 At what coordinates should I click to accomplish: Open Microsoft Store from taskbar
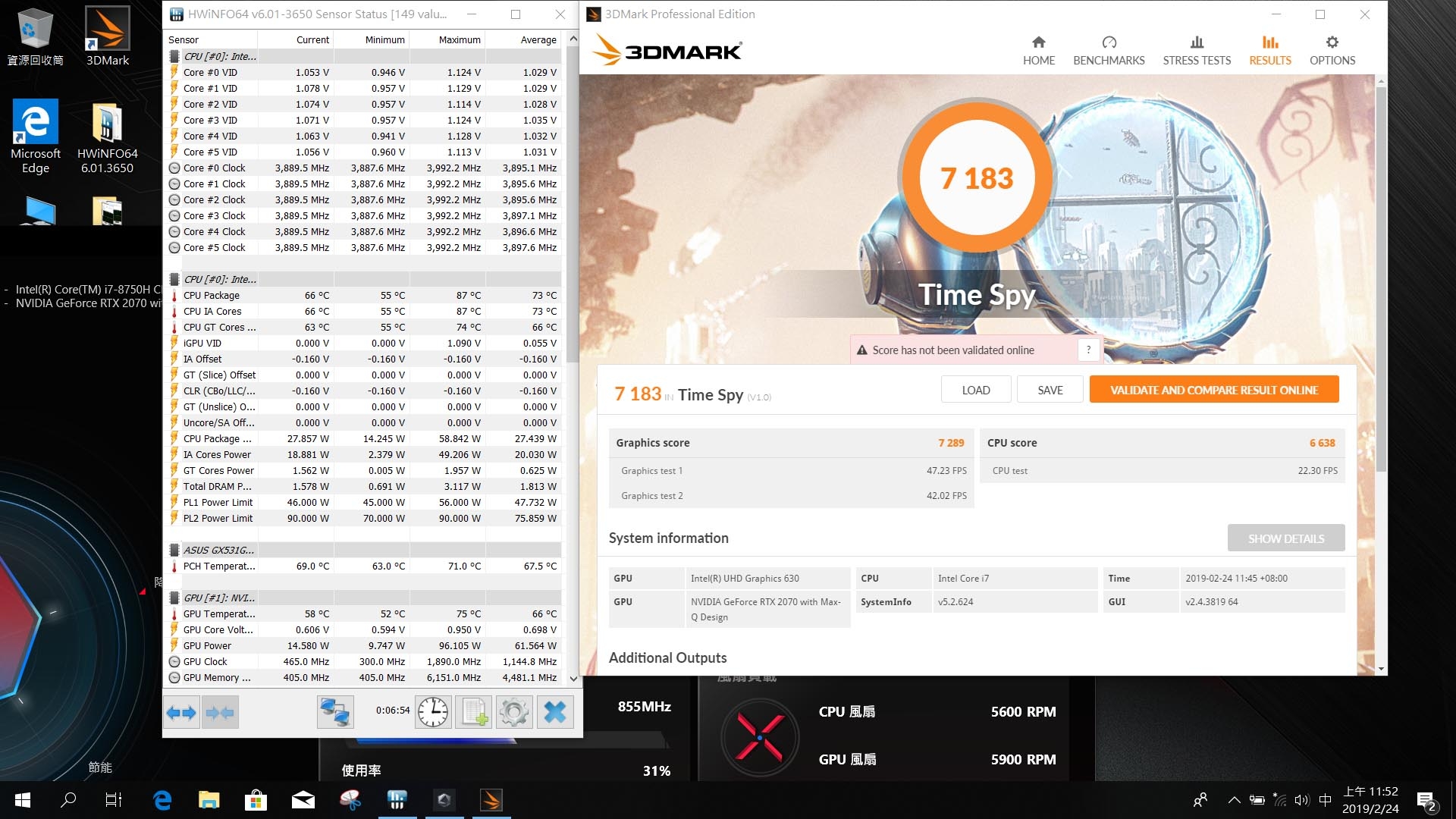click(x=256, y=800)
